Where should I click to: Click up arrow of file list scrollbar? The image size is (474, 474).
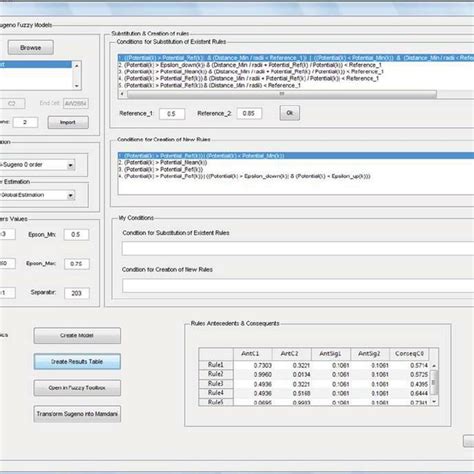point(77,66)
